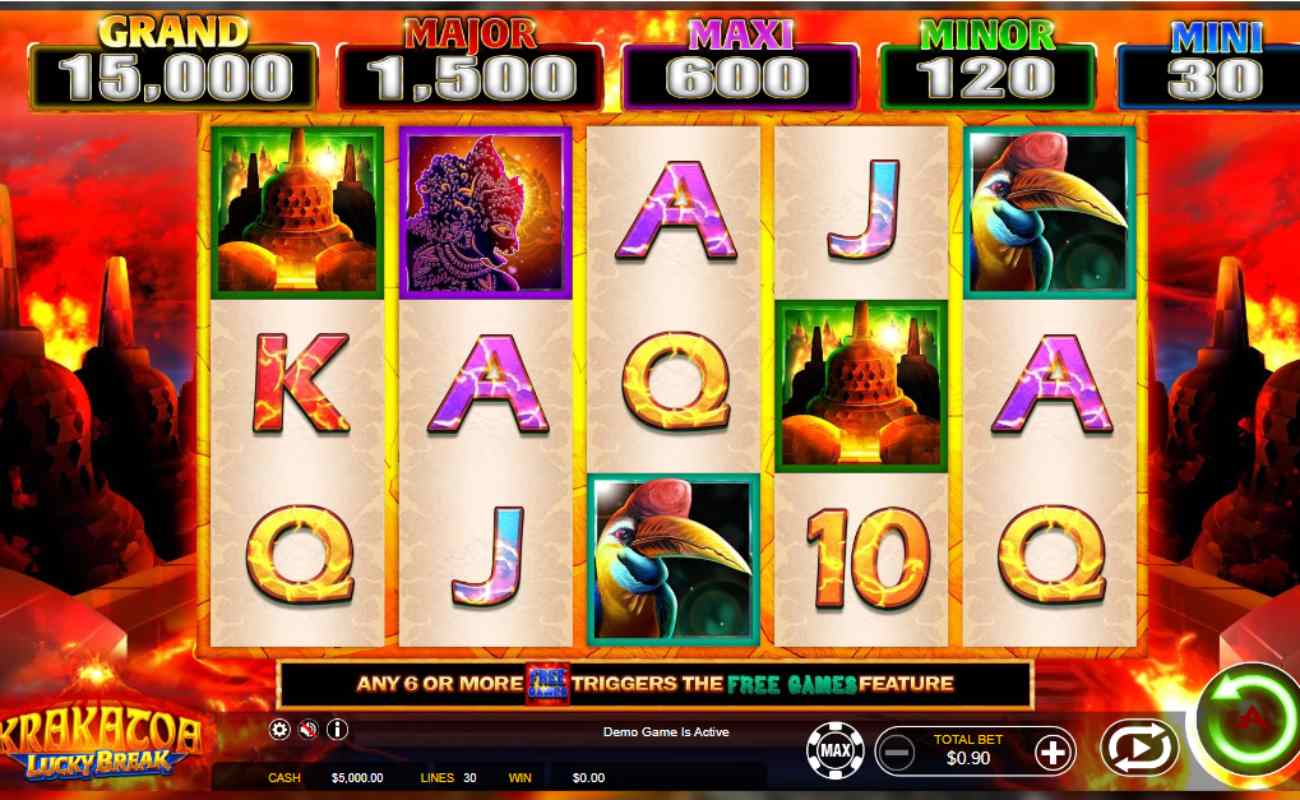Open the settings gear icon
The image size is (1300, 800).
279,730
